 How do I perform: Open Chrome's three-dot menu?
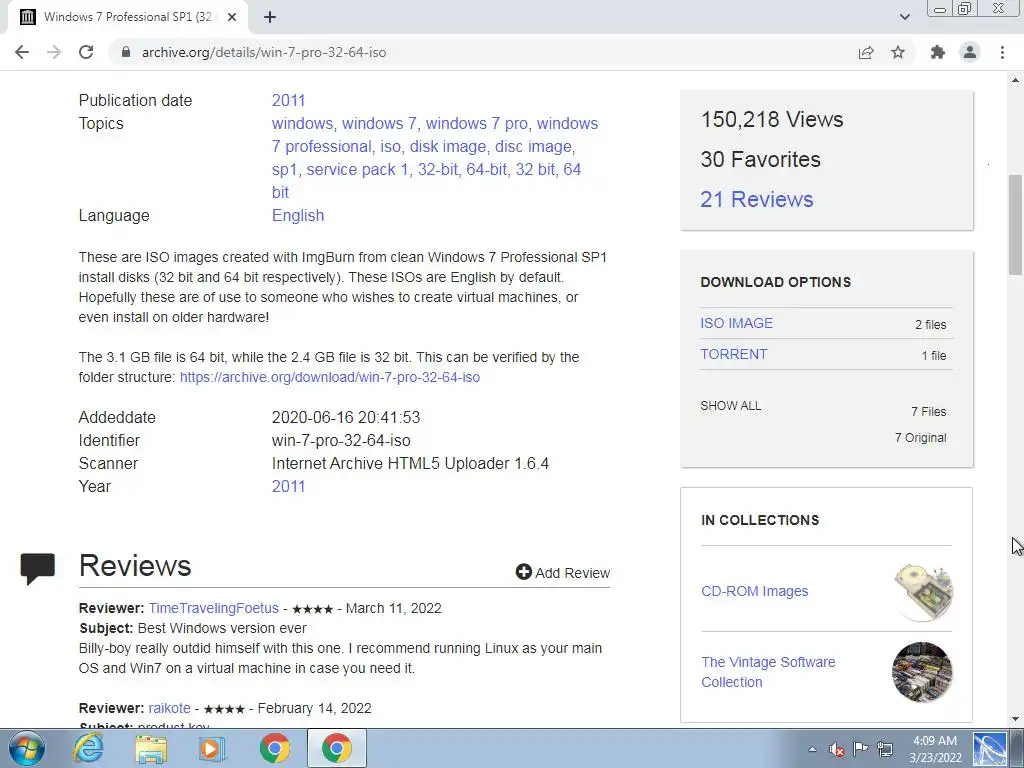point(1002,52)
